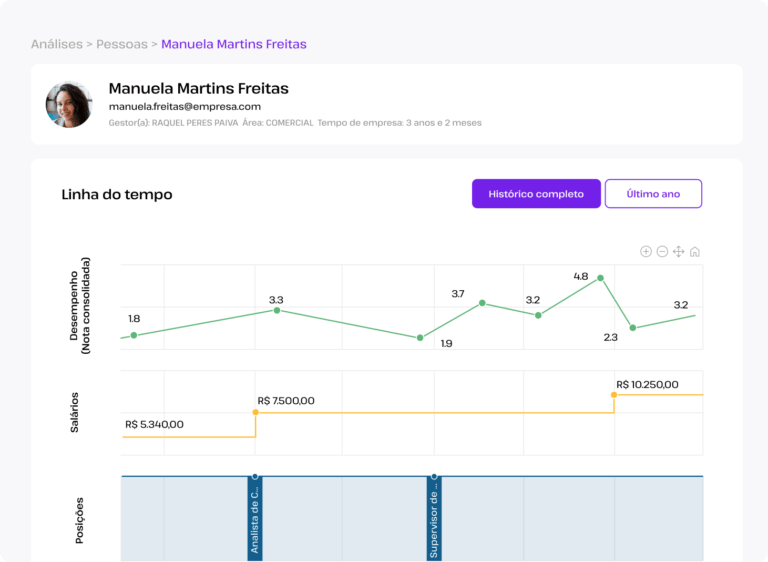The image size is (768, 562).
Task: Click the 1.9 performance data point
Action: [420, 338]
